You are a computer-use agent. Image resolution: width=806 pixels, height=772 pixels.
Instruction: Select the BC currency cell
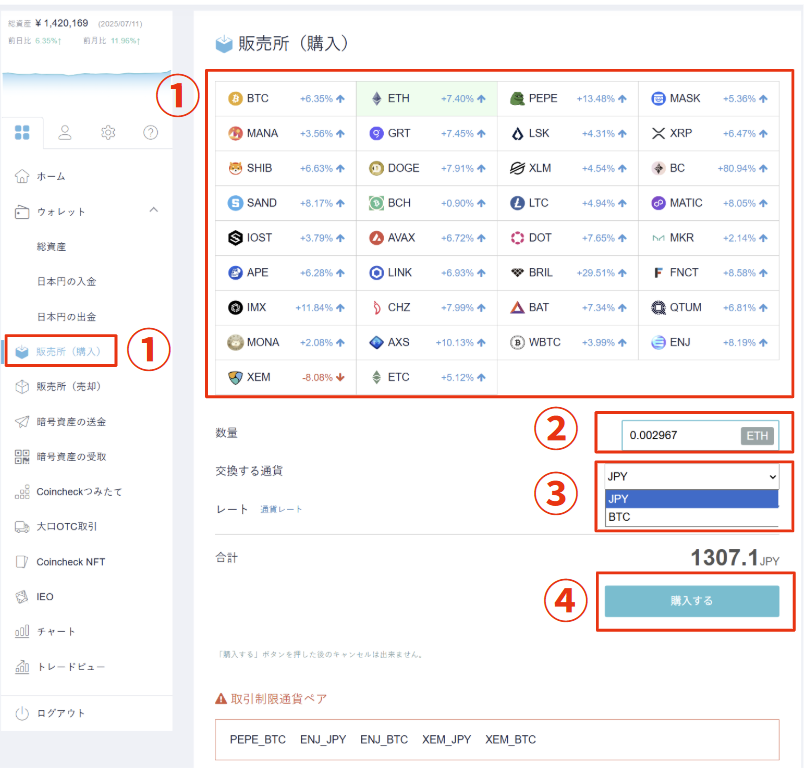coord(708,168)
